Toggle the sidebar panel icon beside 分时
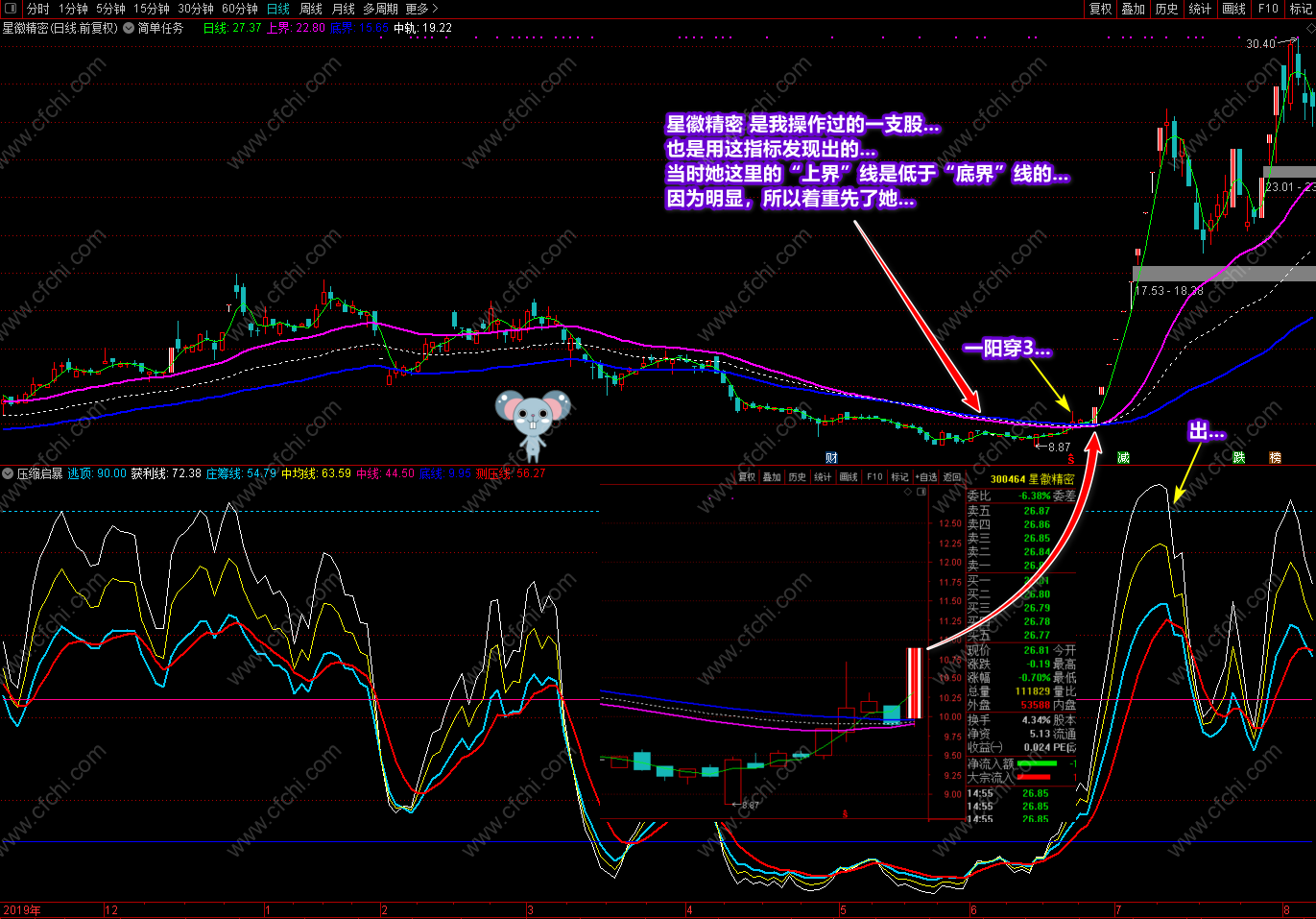 (x=11, y=9)
